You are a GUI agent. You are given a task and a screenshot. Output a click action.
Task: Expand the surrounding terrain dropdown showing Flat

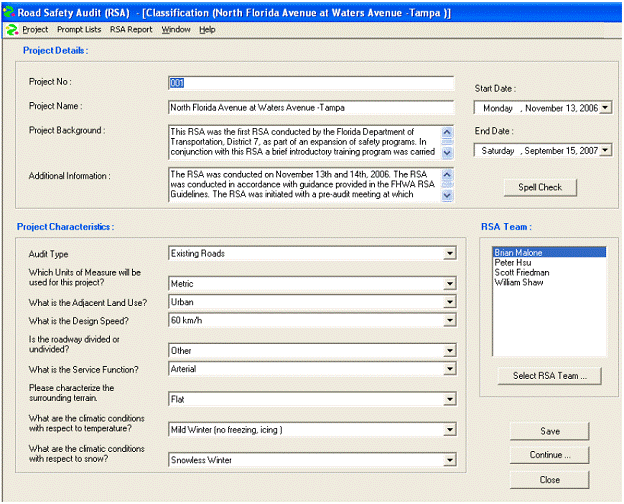tap(450, 399)
